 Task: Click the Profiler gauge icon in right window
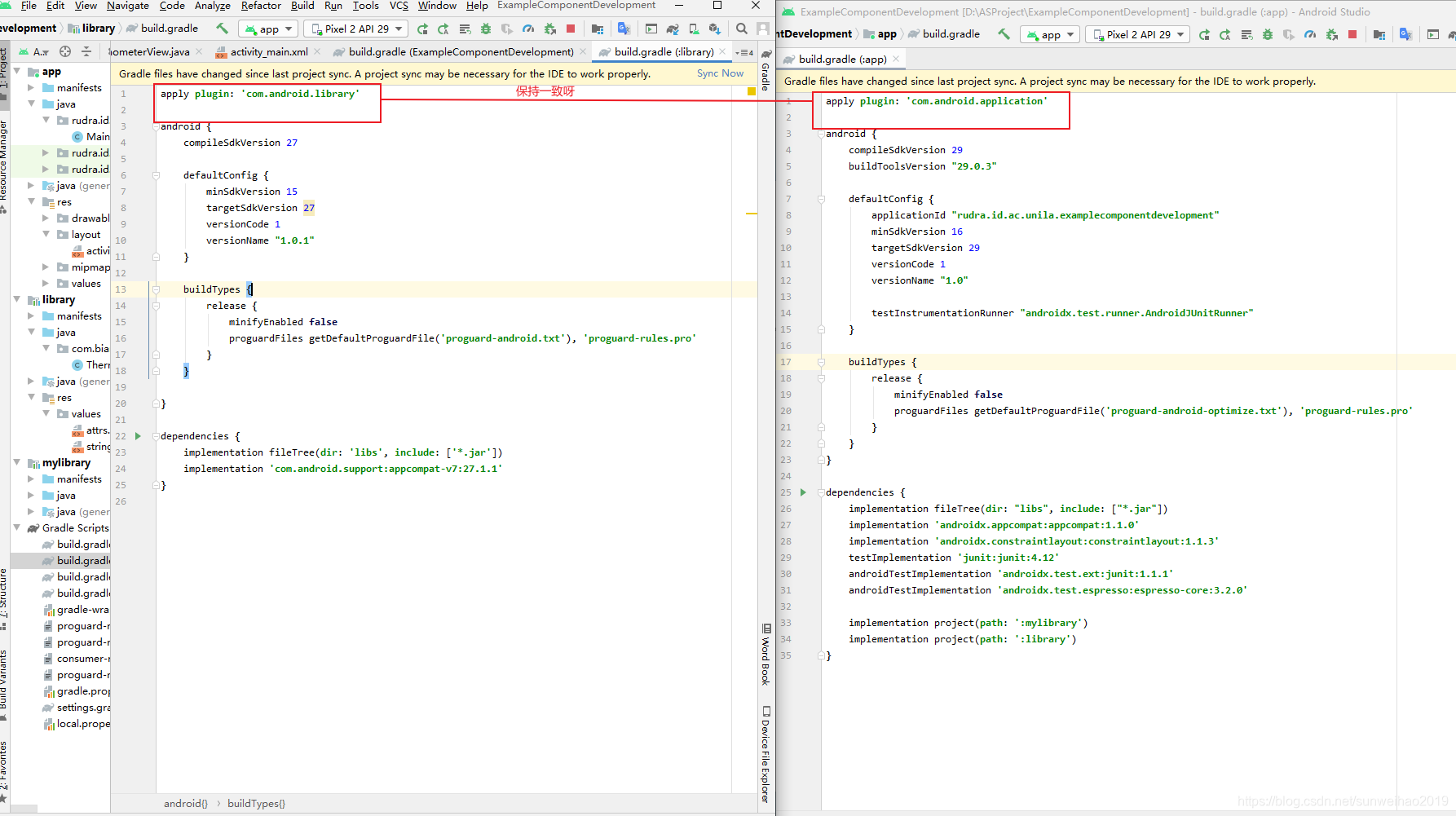pyautogui.click(x=1310, y=34)
